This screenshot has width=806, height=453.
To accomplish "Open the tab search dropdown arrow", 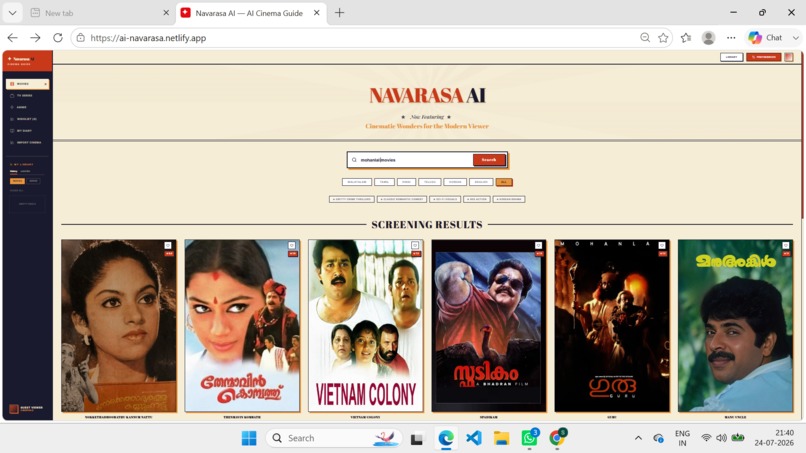I will click(x=12, y=13).
